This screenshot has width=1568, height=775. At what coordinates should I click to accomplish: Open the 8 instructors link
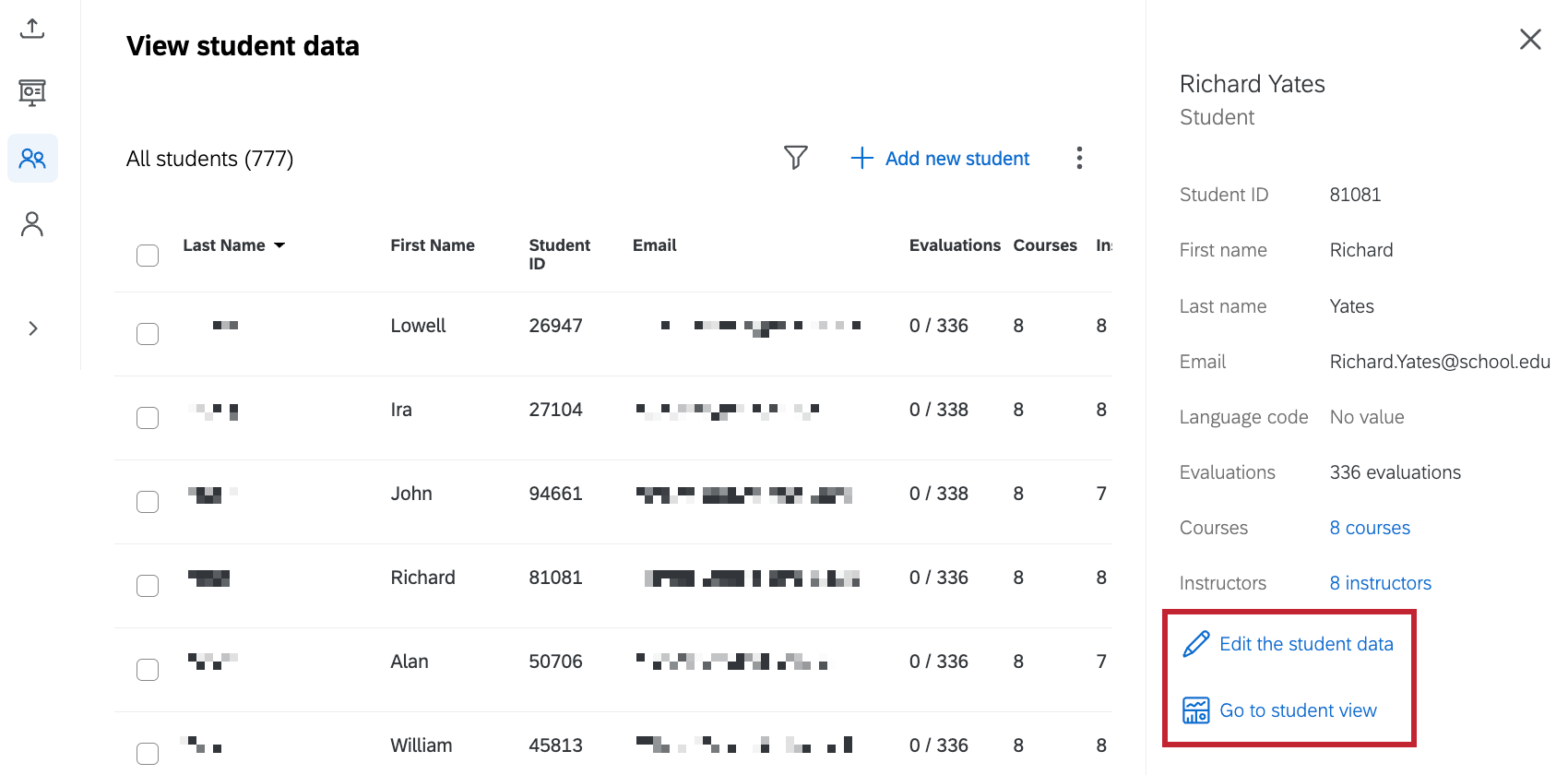[x=1380, y=583]
